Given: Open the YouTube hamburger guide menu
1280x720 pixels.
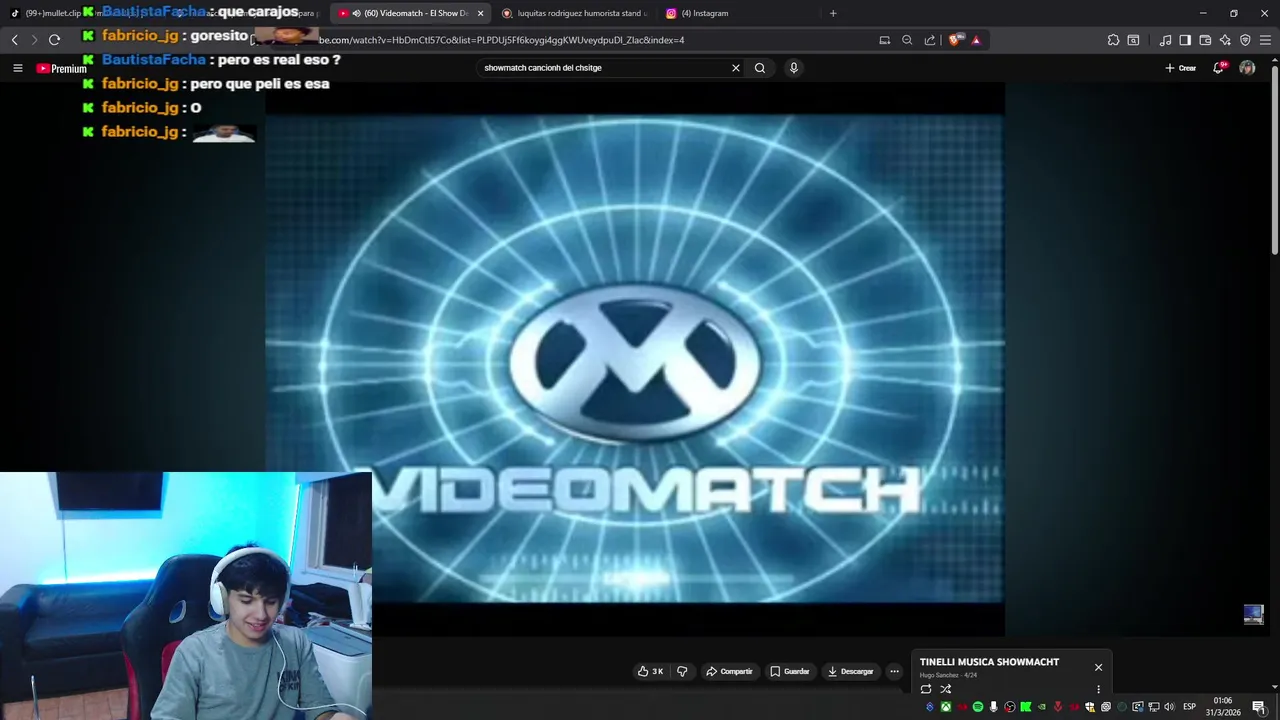Looking at the screenshot, I should pos(17,68).
